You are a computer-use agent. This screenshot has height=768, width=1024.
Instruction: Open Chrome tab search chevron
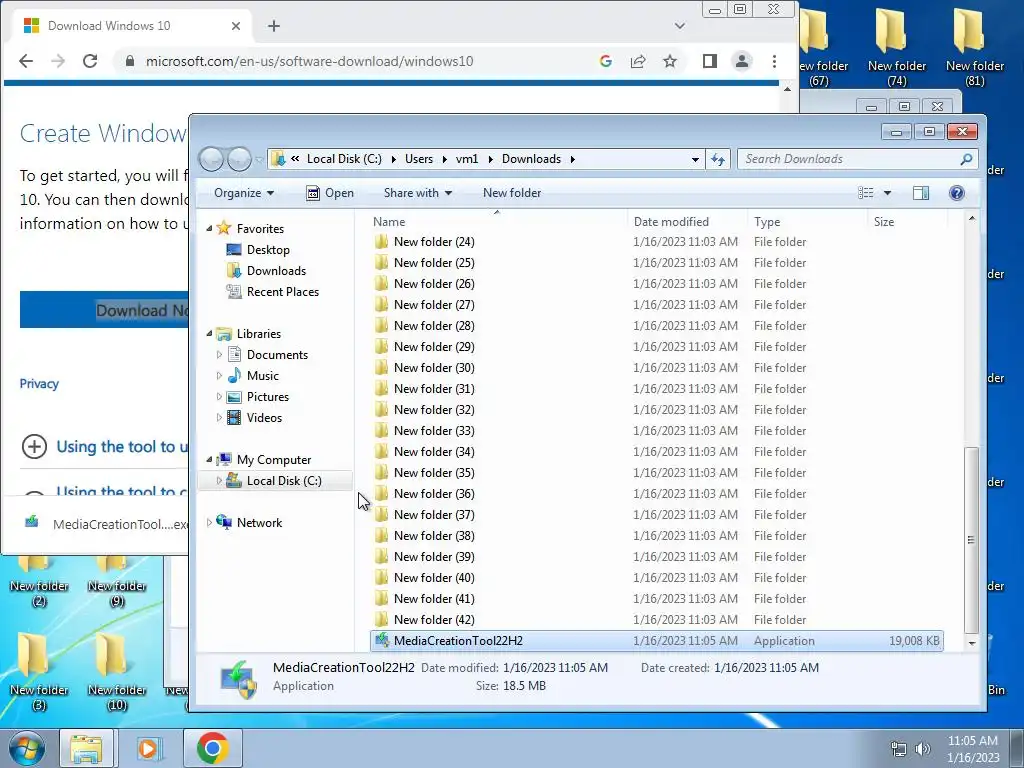(680, 26)
